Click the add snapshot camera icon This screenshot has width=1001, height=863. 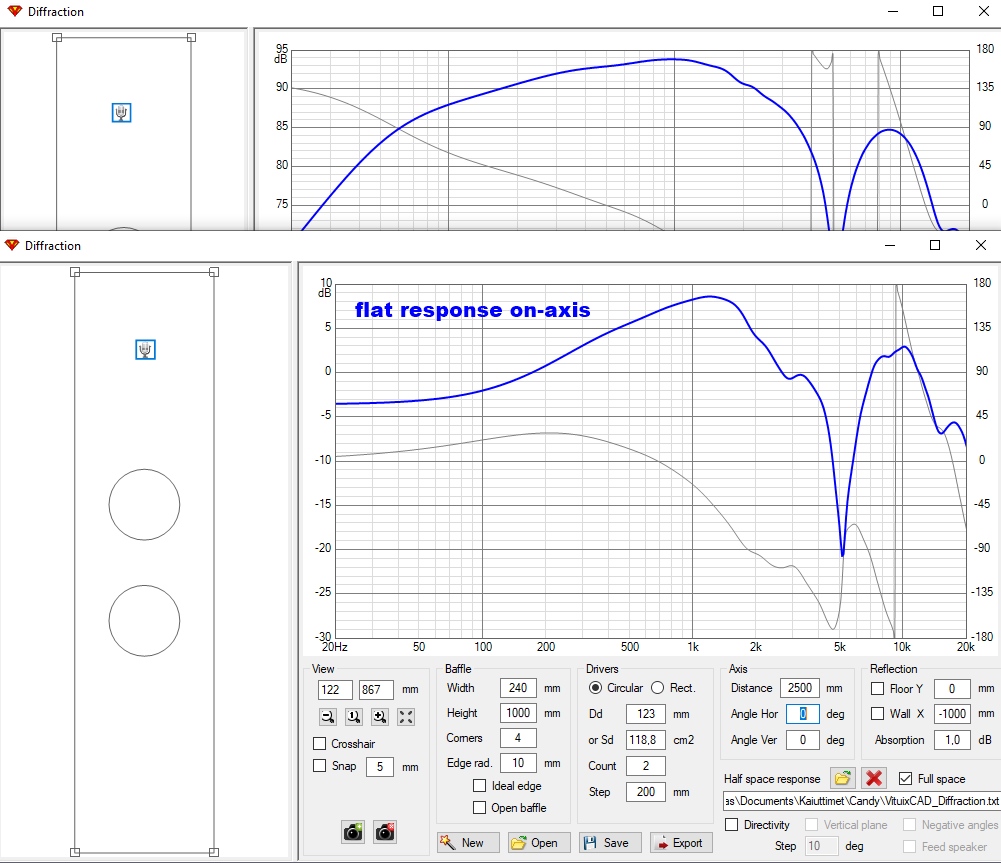tap(353, 832)
